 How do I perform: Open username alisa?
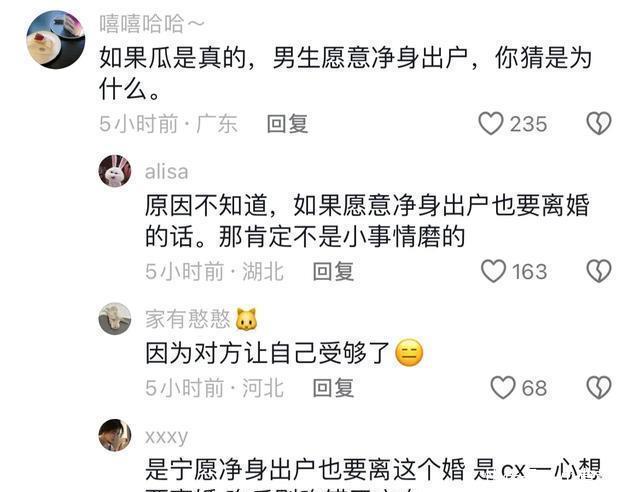pyautogui.click(x=167, y=171)
